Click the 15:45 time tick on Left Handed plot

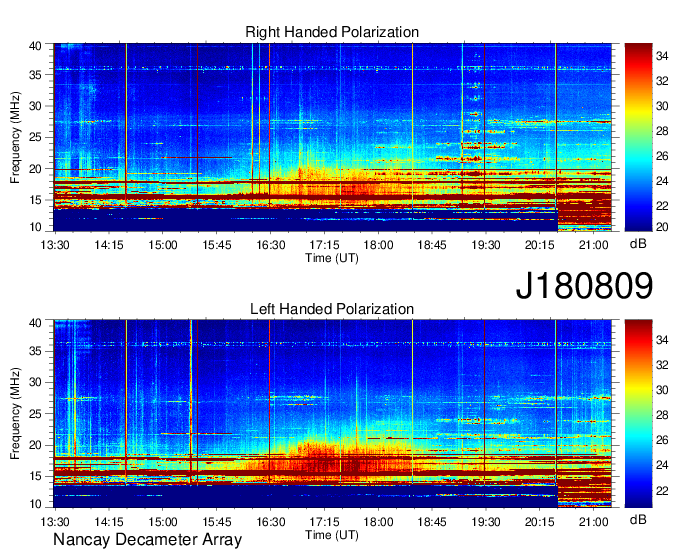tap(216, 522)
